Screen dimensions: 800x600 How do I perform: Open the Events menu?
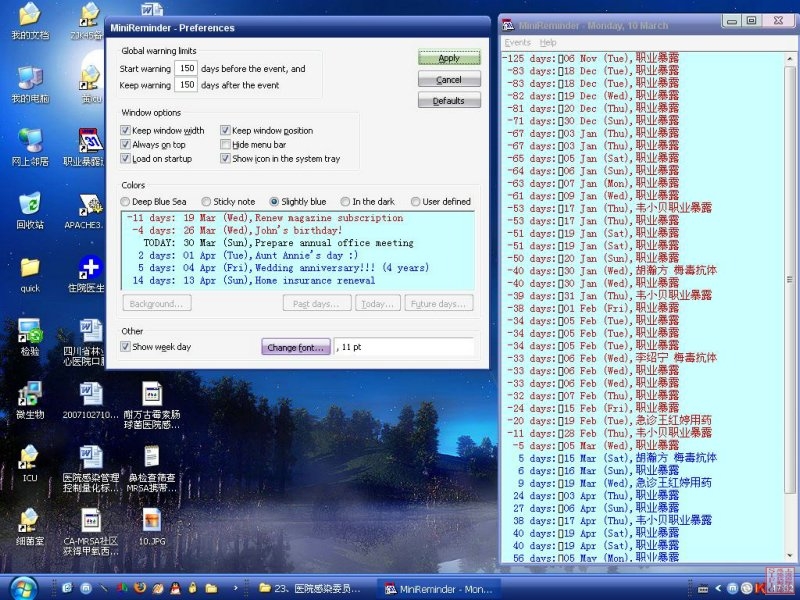(x=517, y=43)
